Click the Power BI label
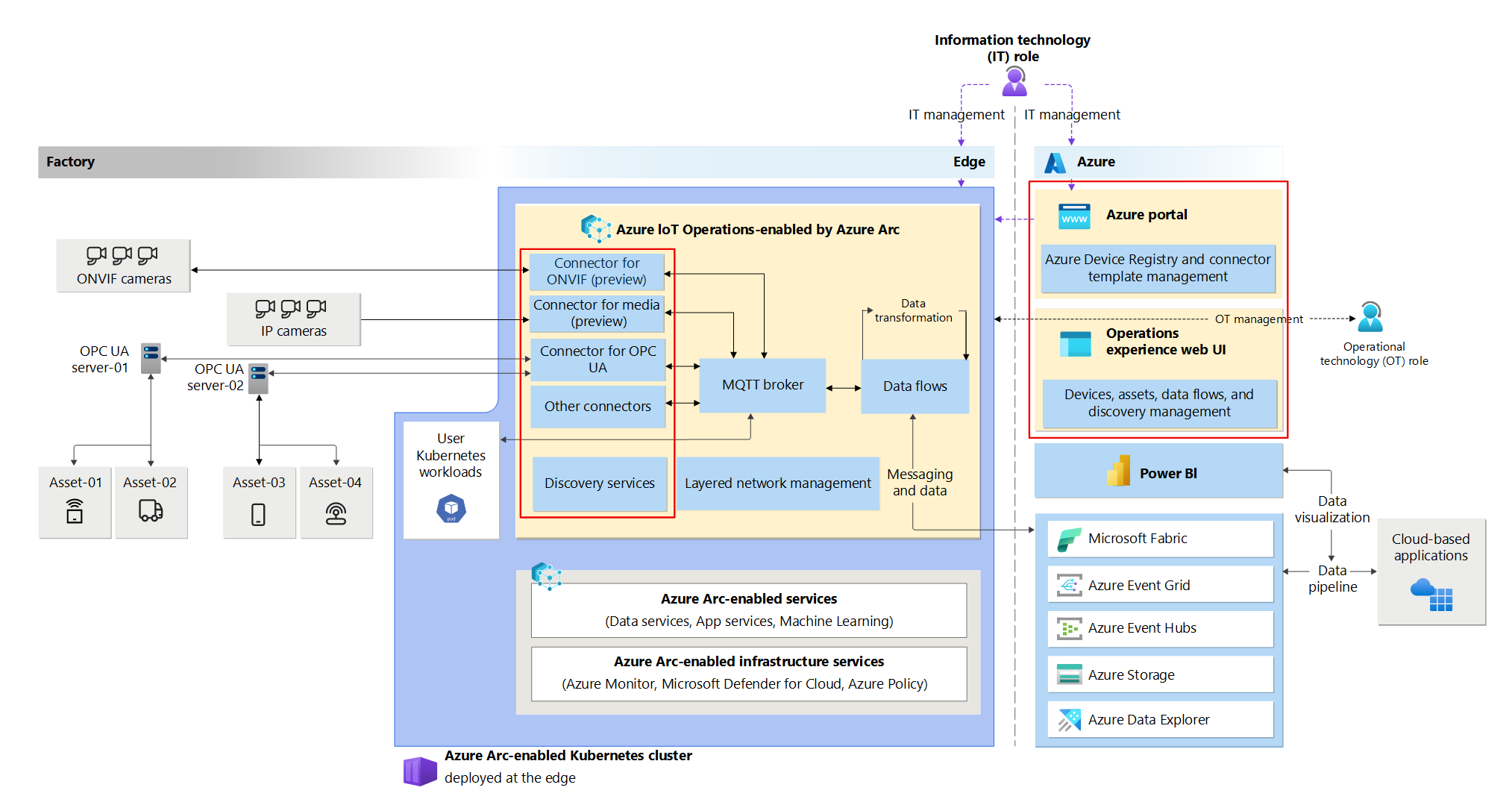1512x808 pixels. [1168, 474]
